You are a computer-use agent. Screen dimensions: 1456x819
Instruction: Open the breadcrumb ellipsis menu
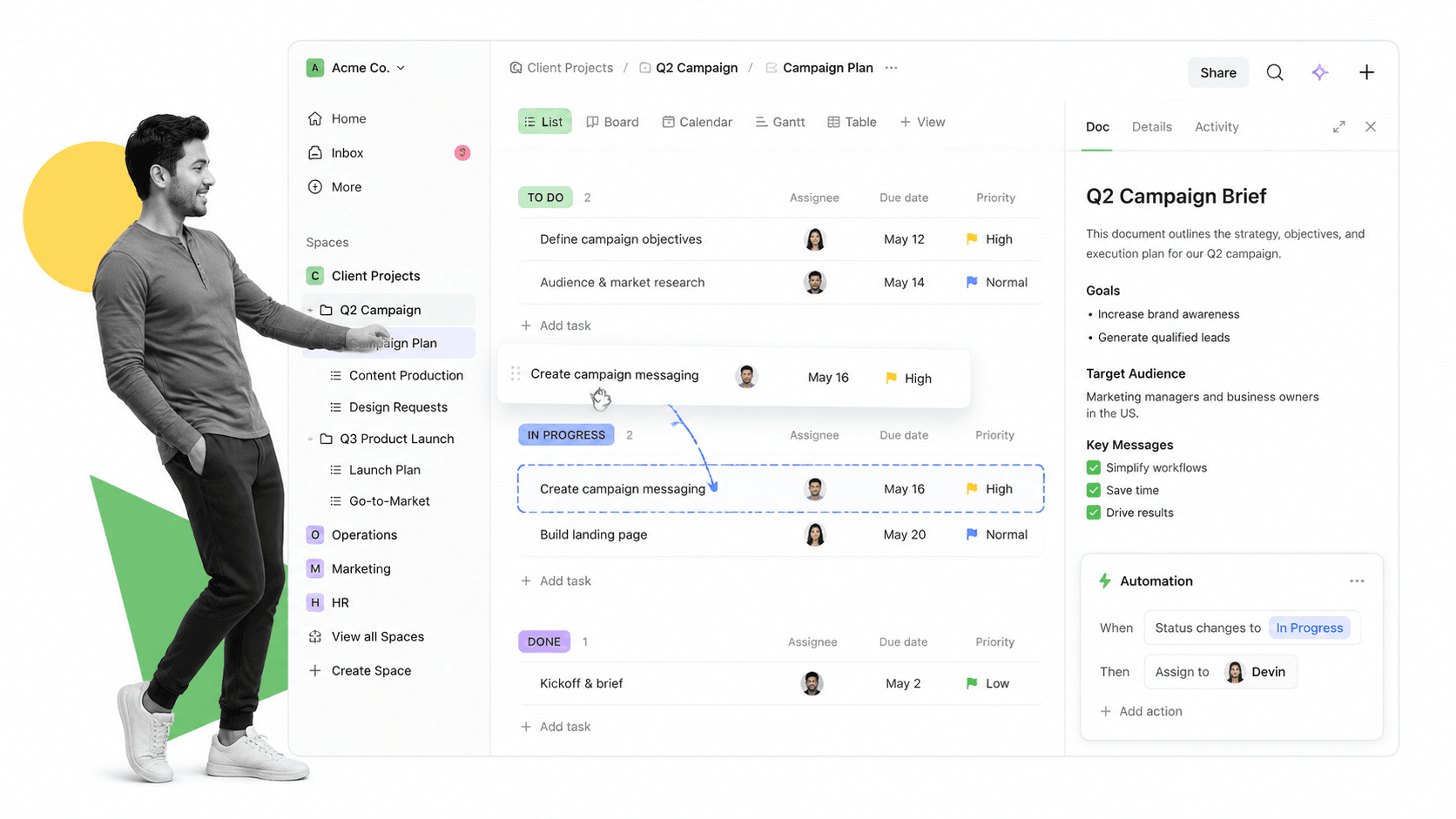(891, 68)
